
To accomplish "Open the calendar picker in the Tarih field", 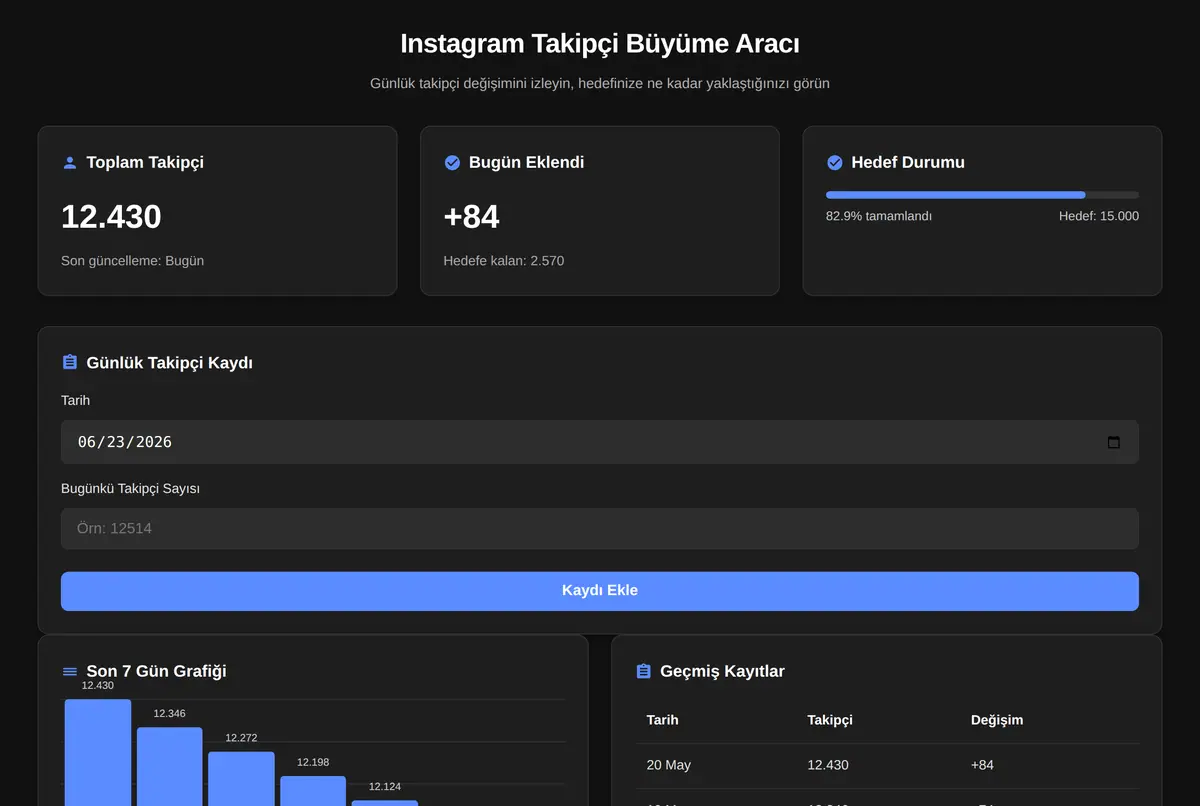I will coord(1114,442).
